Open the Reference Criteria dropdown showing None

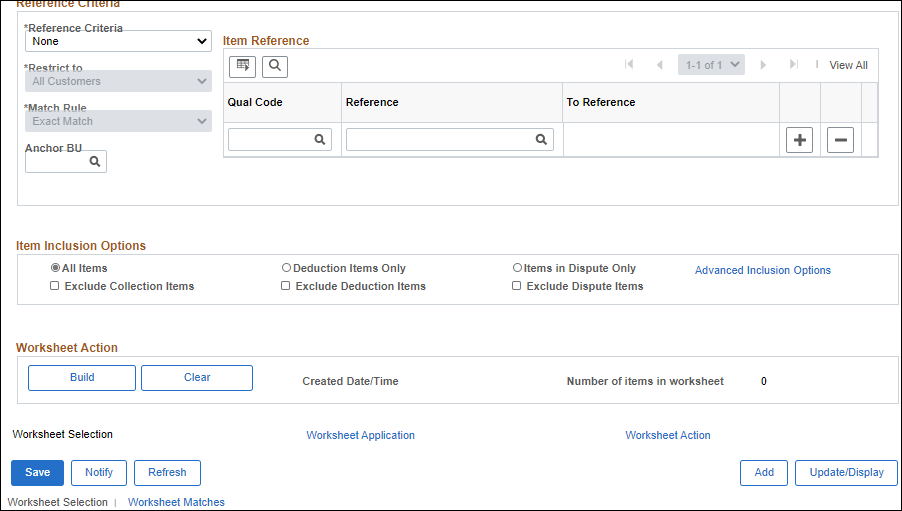pyautogui.click(x=119, y=41)
